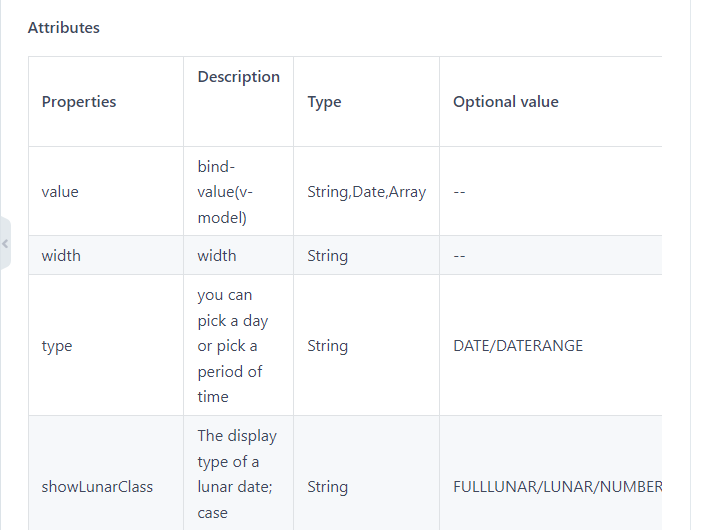Viewport: 711px width, 530px height.
Task: Click the 'String,Date,Array' type cell
Action: [x=366, y=192]
